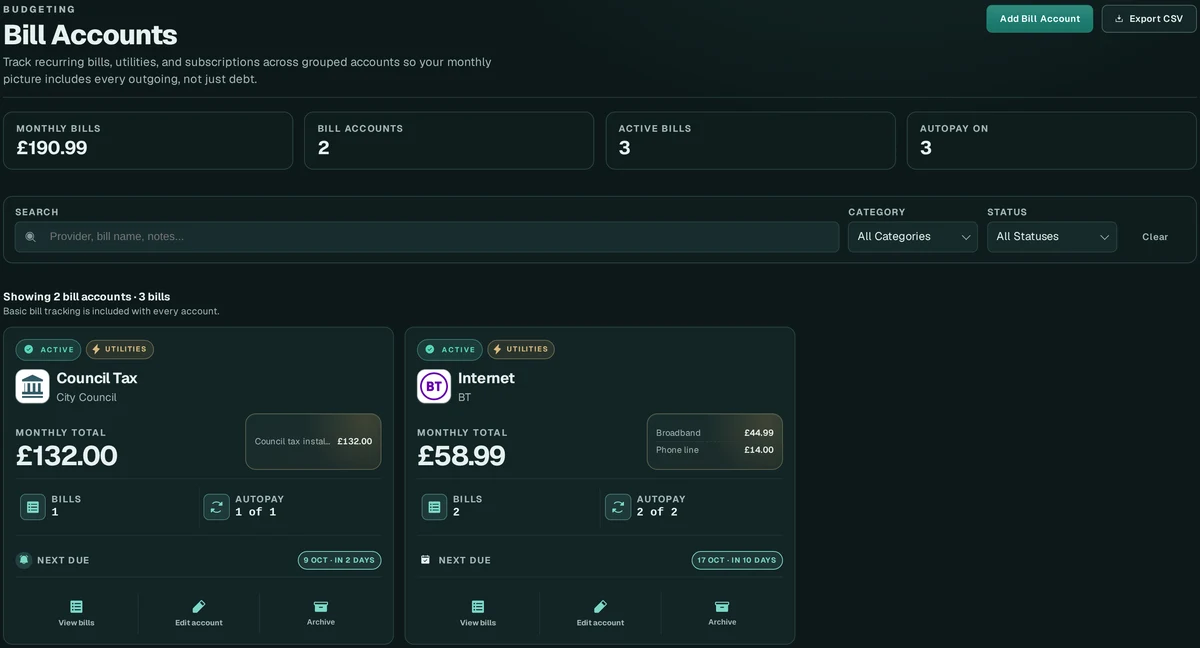Click Active badge on Internet card

[450, 350]
